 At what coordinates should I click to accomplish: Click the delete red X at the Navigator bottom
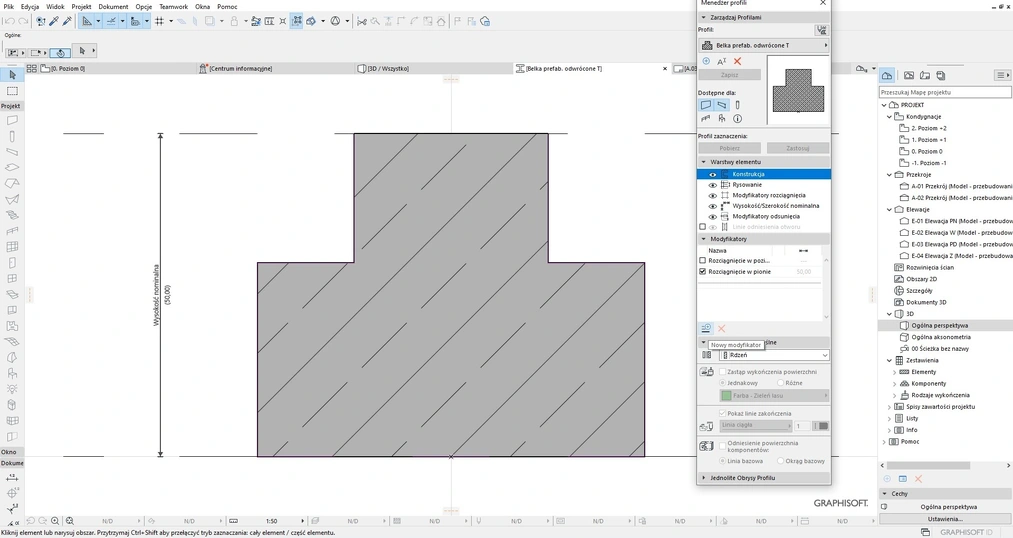click(x=918, y=479)
